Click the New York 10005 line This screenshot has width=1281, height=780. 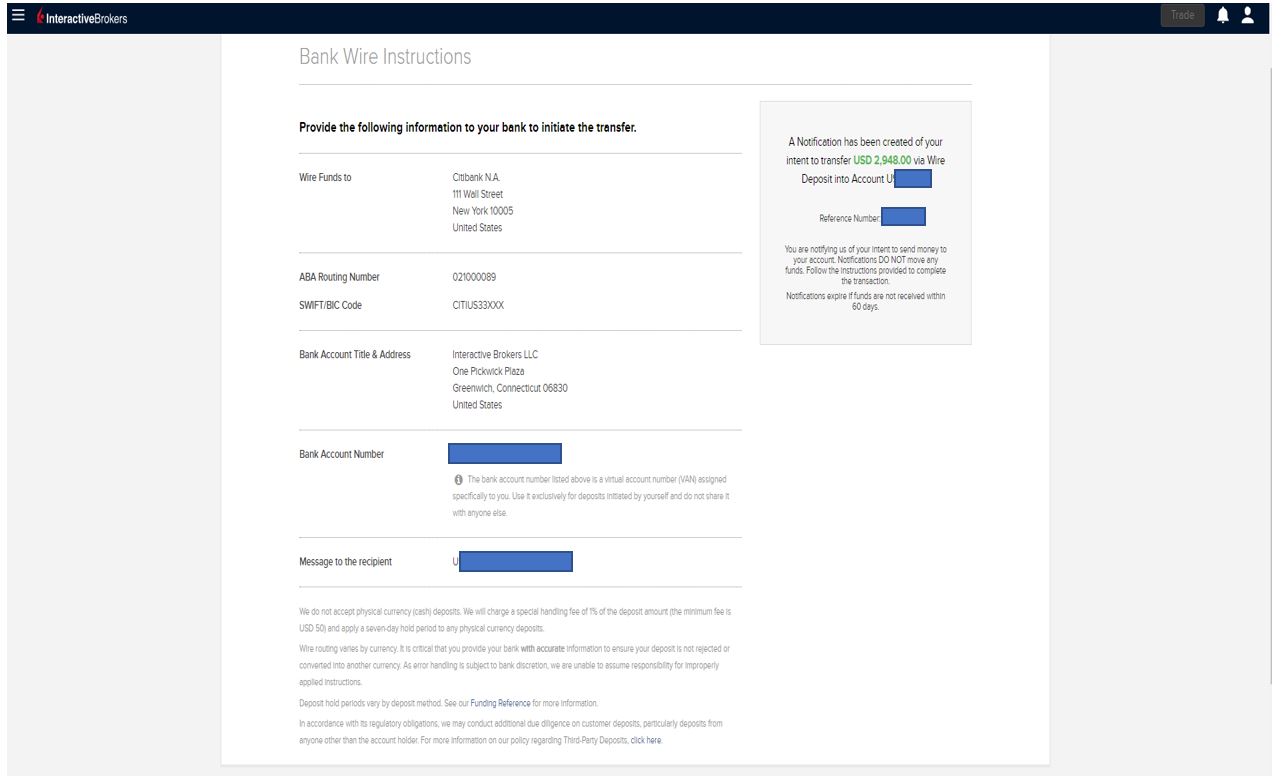(483, 211)
